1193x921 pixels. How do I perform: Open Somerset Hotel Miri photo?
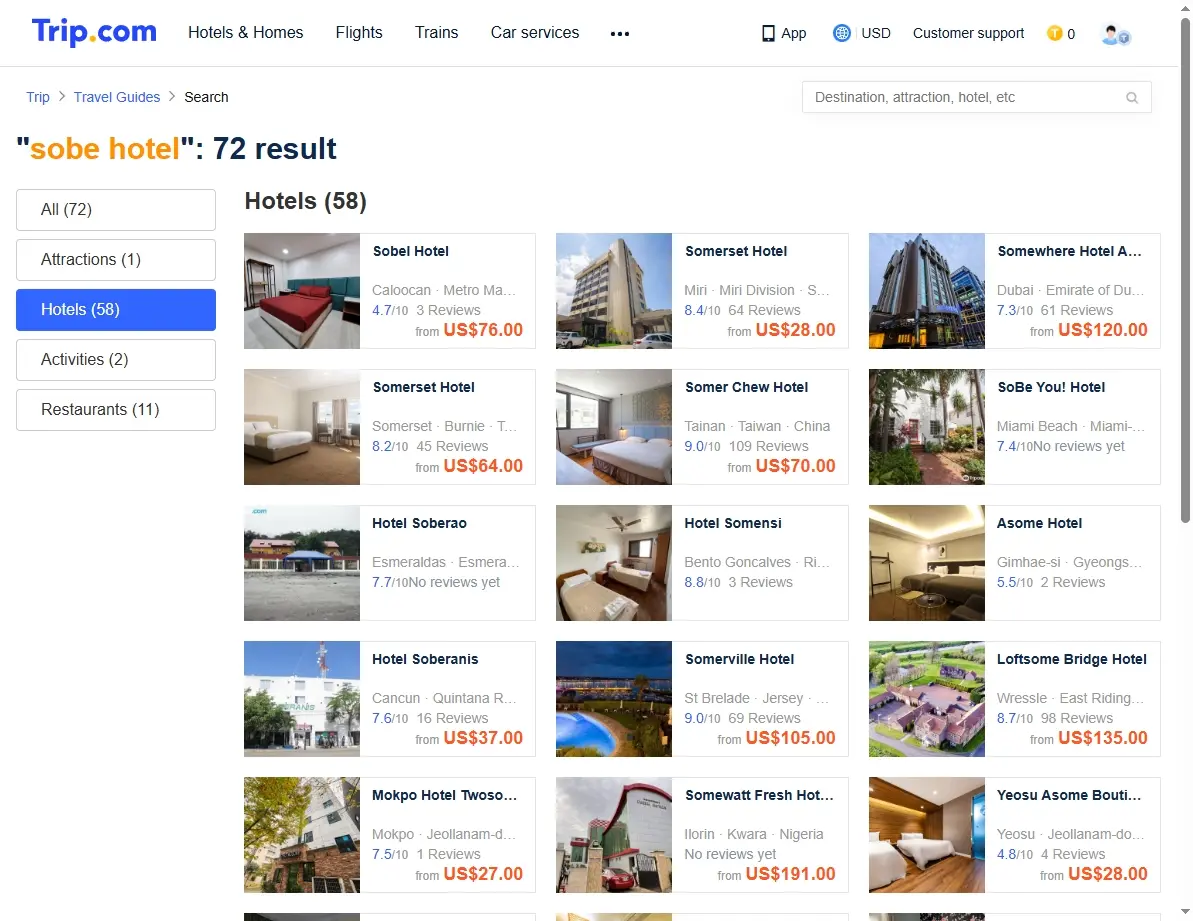614,291
